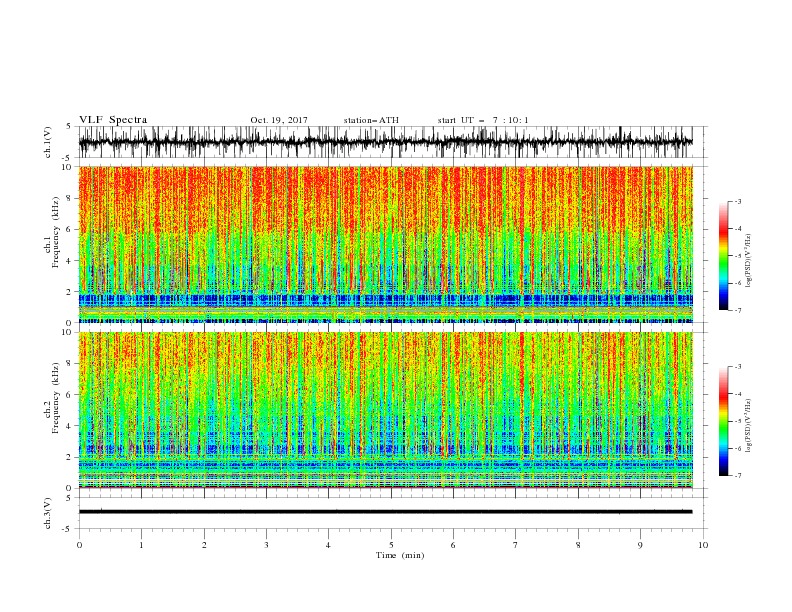Click the ch.3 flat voltage trace

tap(385, 512)
